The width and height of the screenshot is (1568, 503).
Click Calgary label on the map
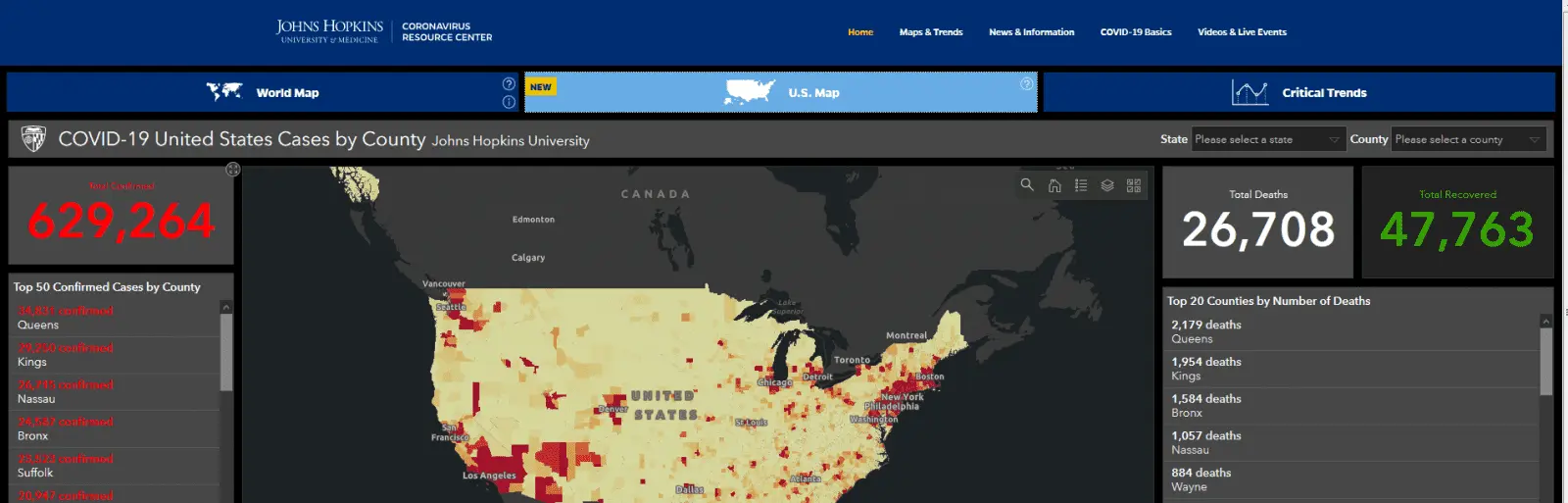click(x=528, y=258)
